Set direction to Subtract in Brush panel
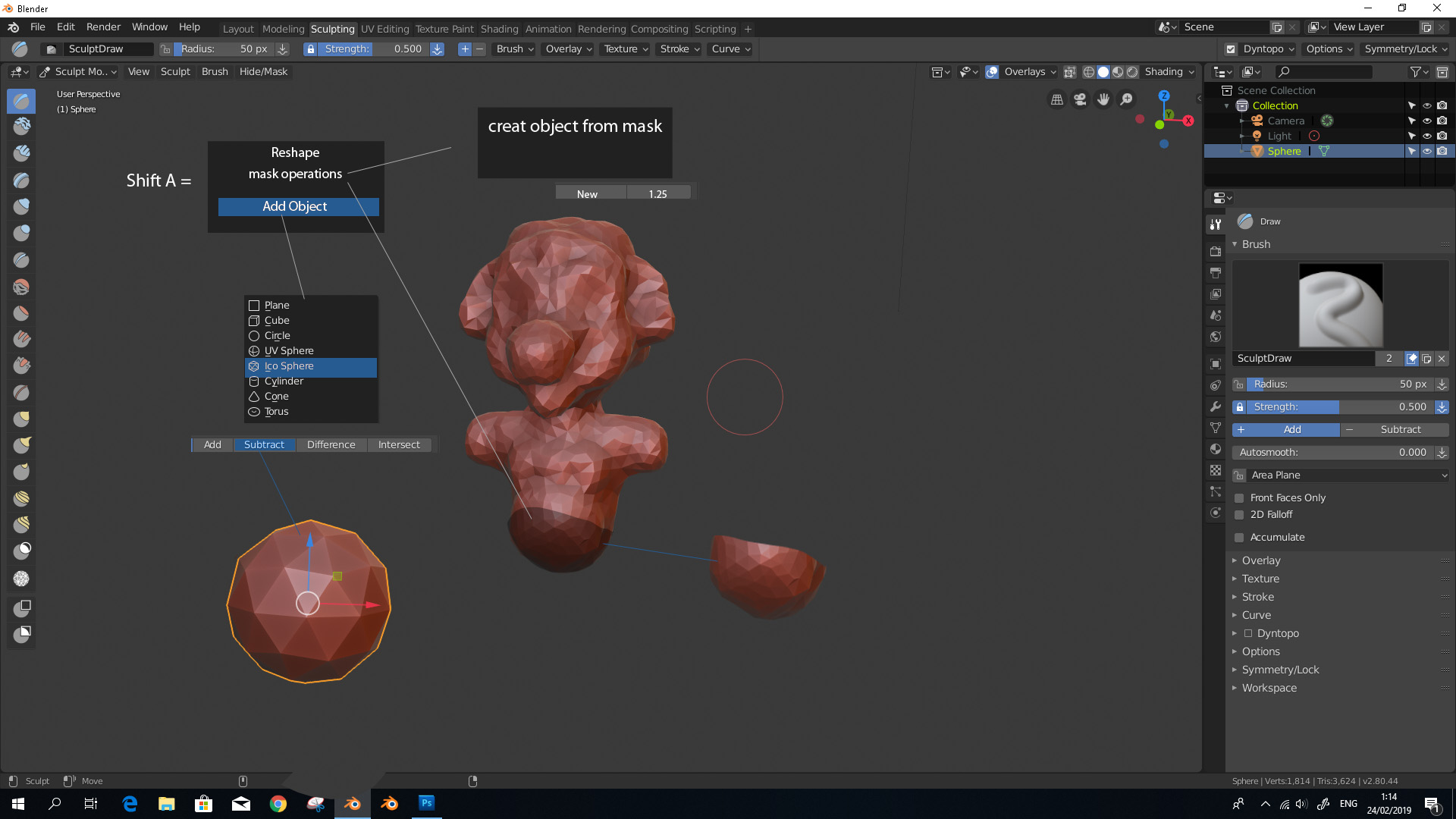The width and height of the screenshot is (1456, 819). [x=1395, y=430]
